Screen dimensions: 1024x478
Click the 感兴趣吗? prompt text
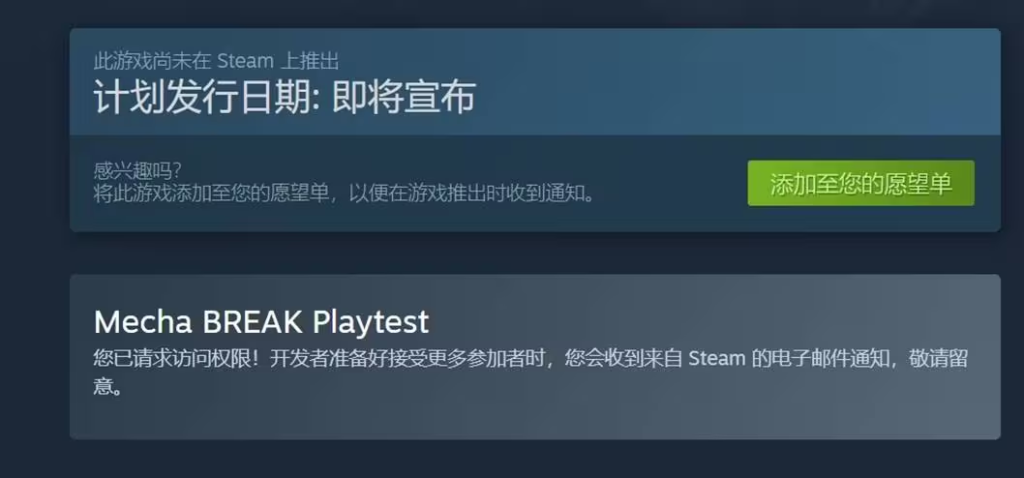tap(138, 171)
